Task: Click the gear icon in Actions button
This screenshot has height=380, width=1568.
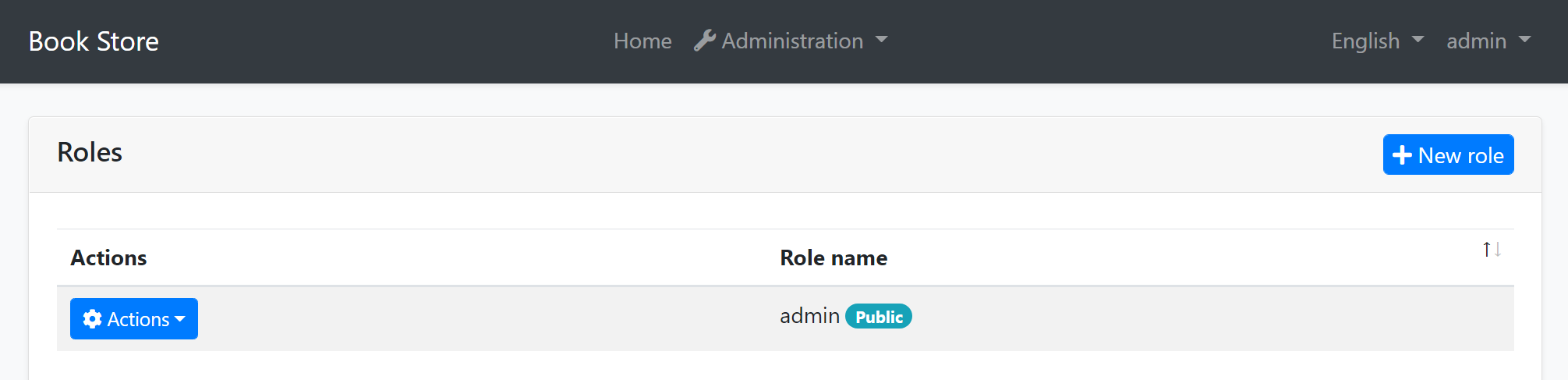Action: (92, 319)
